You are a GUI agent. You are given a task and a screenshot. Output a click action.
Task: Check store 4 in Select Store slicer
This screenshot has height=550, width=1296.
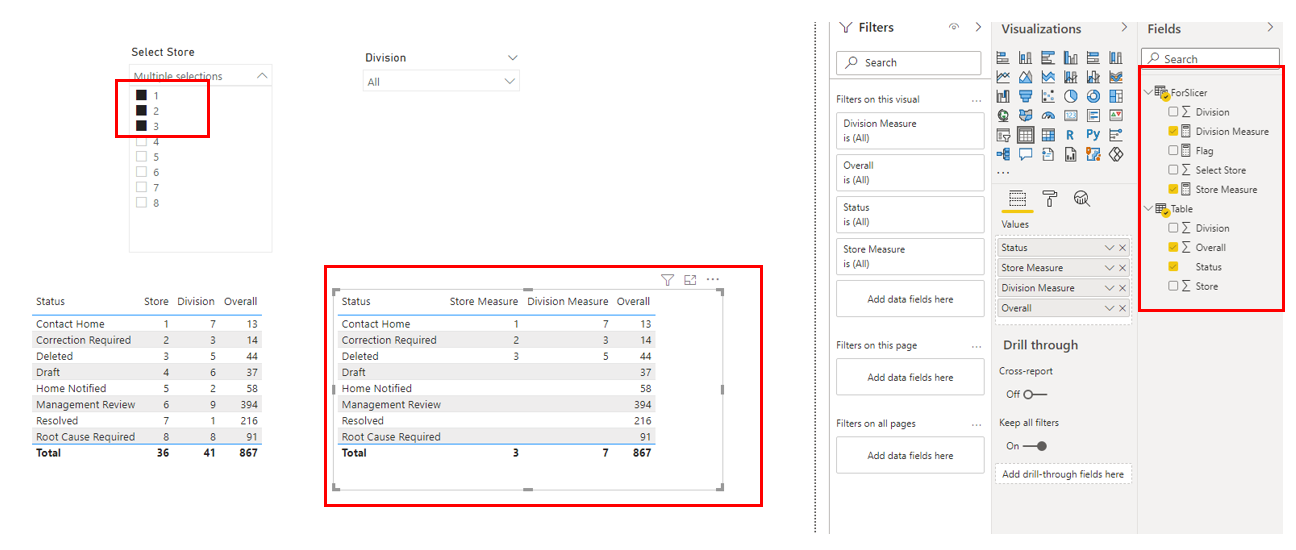[141, 142]
